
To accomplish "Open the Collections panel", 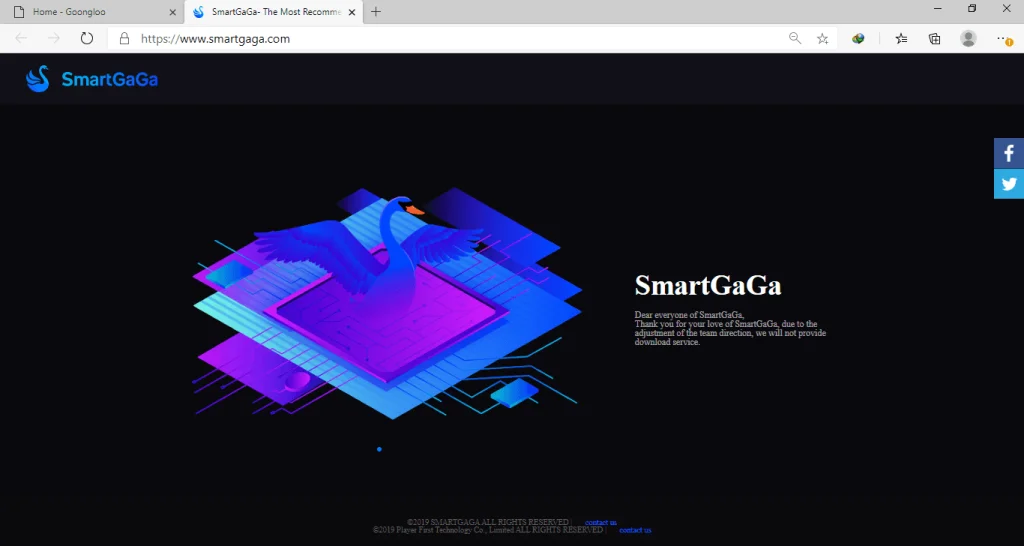I will [935, 39].
